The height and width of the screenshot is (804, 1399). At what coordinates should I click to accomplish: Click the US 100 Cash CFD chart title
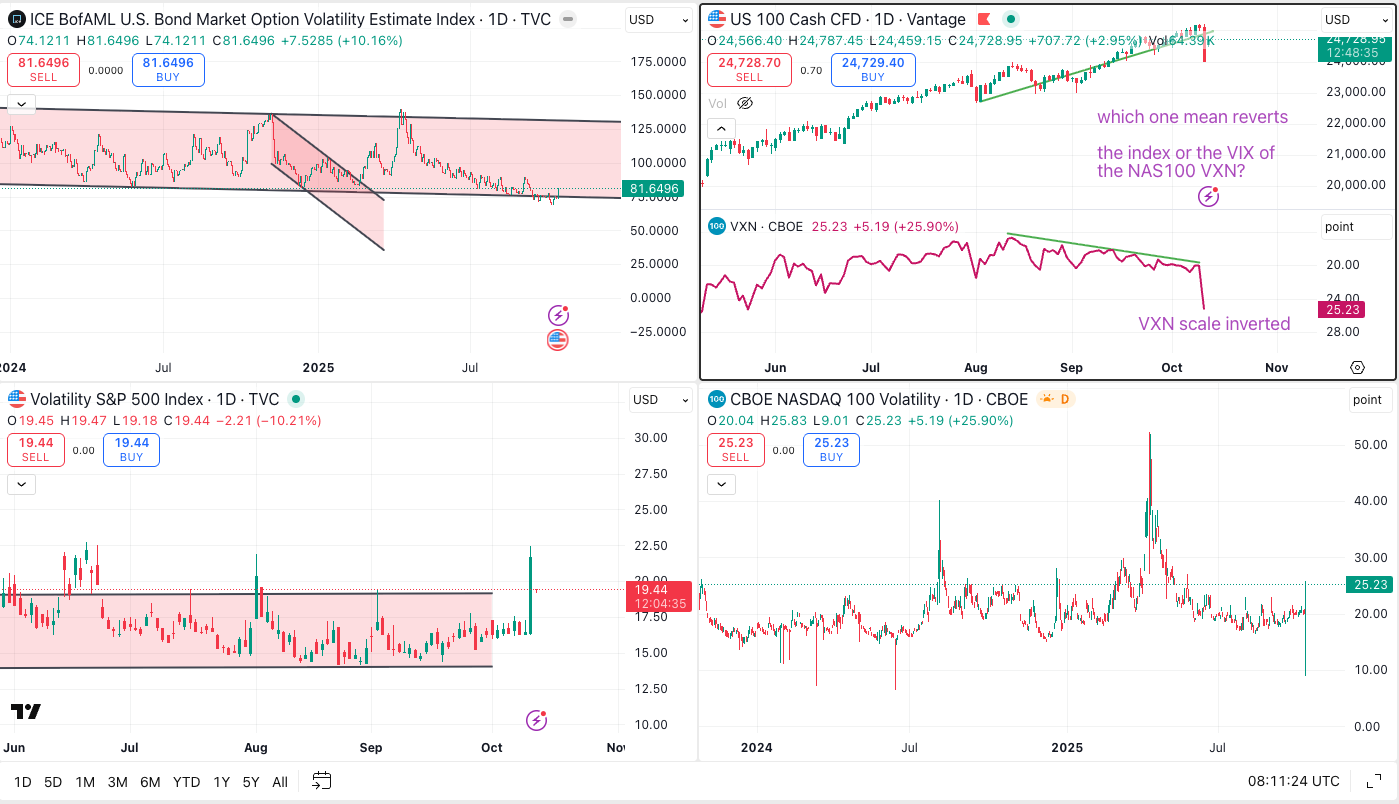(x=848, y=19)
